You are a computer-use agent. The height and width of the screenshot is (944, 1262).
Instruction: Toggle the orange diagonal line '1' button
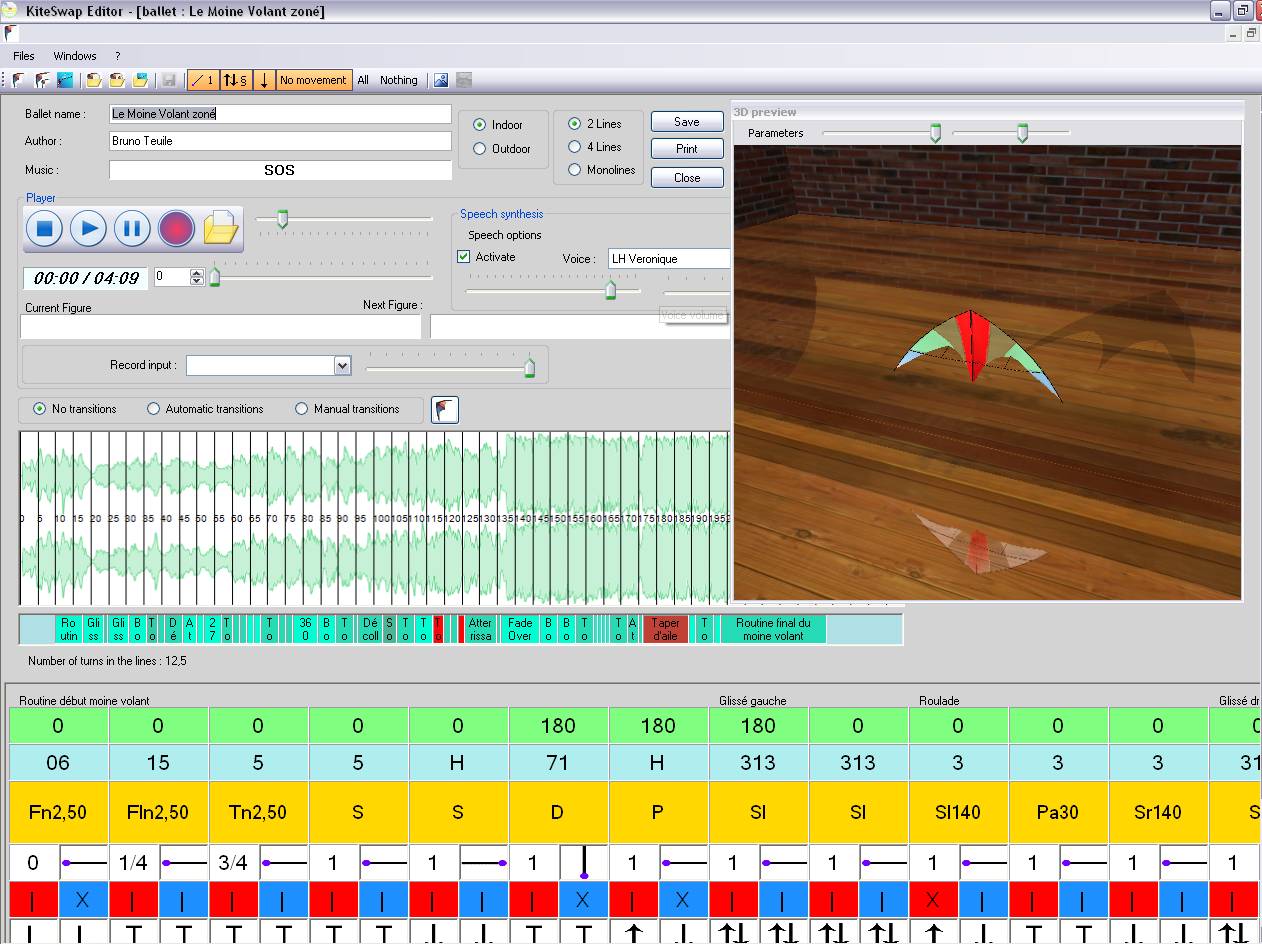(203, 80)
